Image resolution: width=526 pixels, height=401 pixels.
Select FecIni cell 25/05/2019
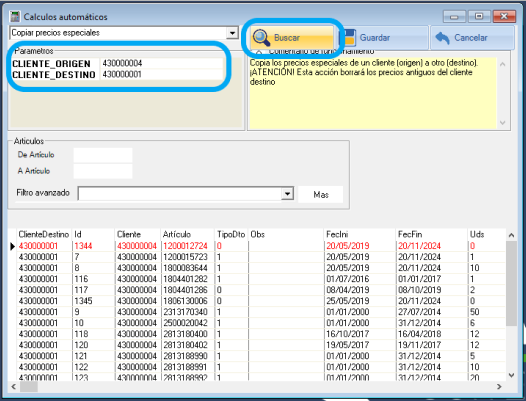click(x=360, y=301)
